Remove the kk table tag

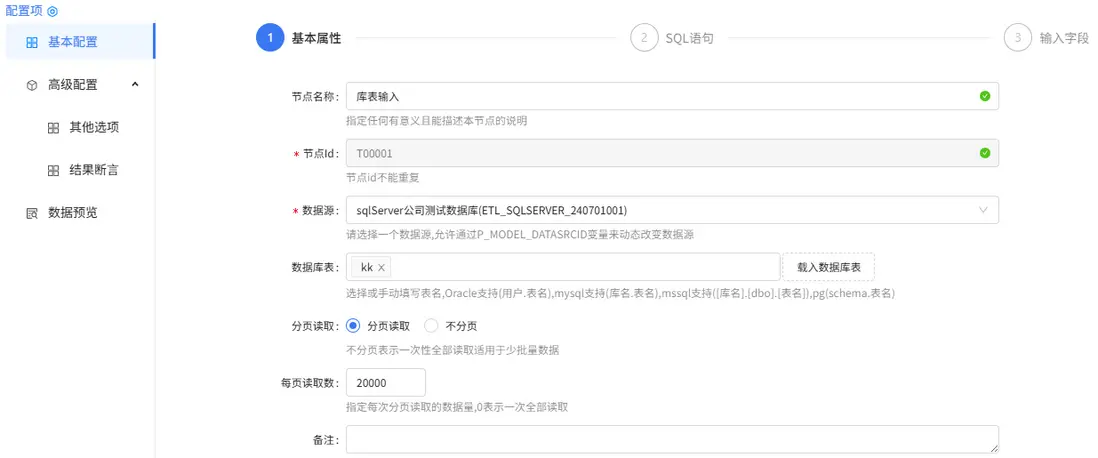pos(381,268)
